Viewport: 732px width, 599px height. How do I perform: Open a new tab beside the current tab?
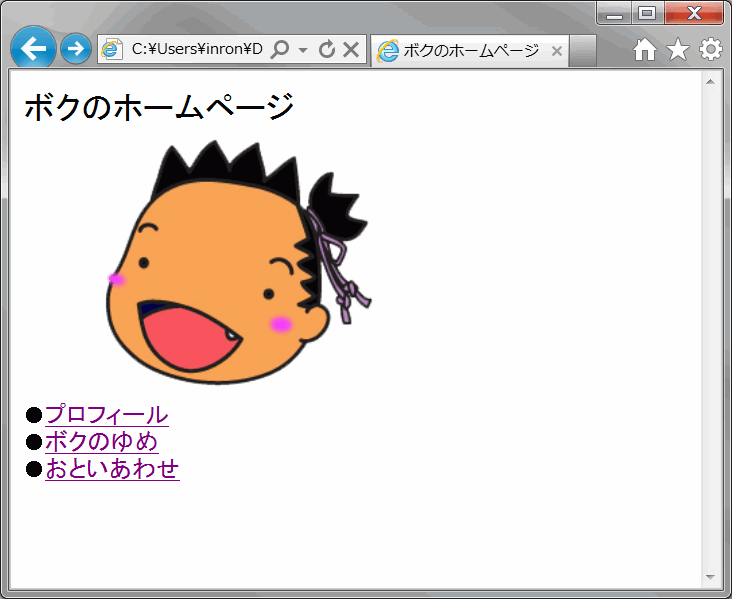tap(583, 51)
